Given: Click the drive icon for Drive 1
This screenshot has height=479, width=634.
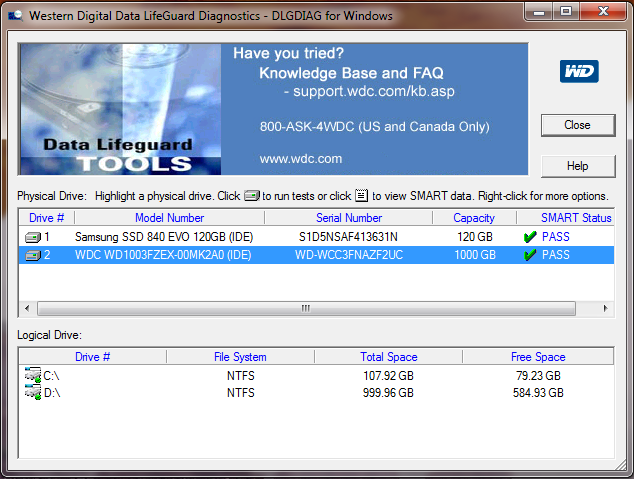Looking at the screenshot, I should [33, 237].
